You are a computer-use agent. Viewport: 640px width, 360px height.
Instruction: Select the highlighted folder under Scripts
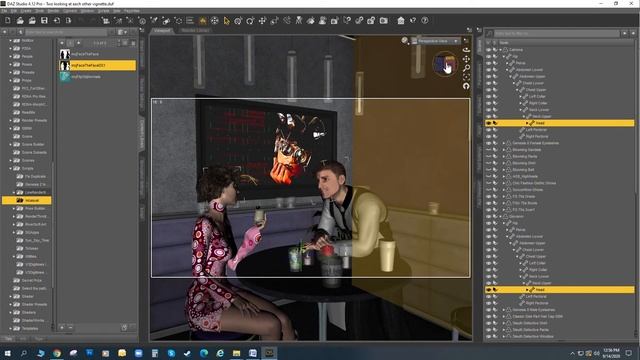[27, 200]
